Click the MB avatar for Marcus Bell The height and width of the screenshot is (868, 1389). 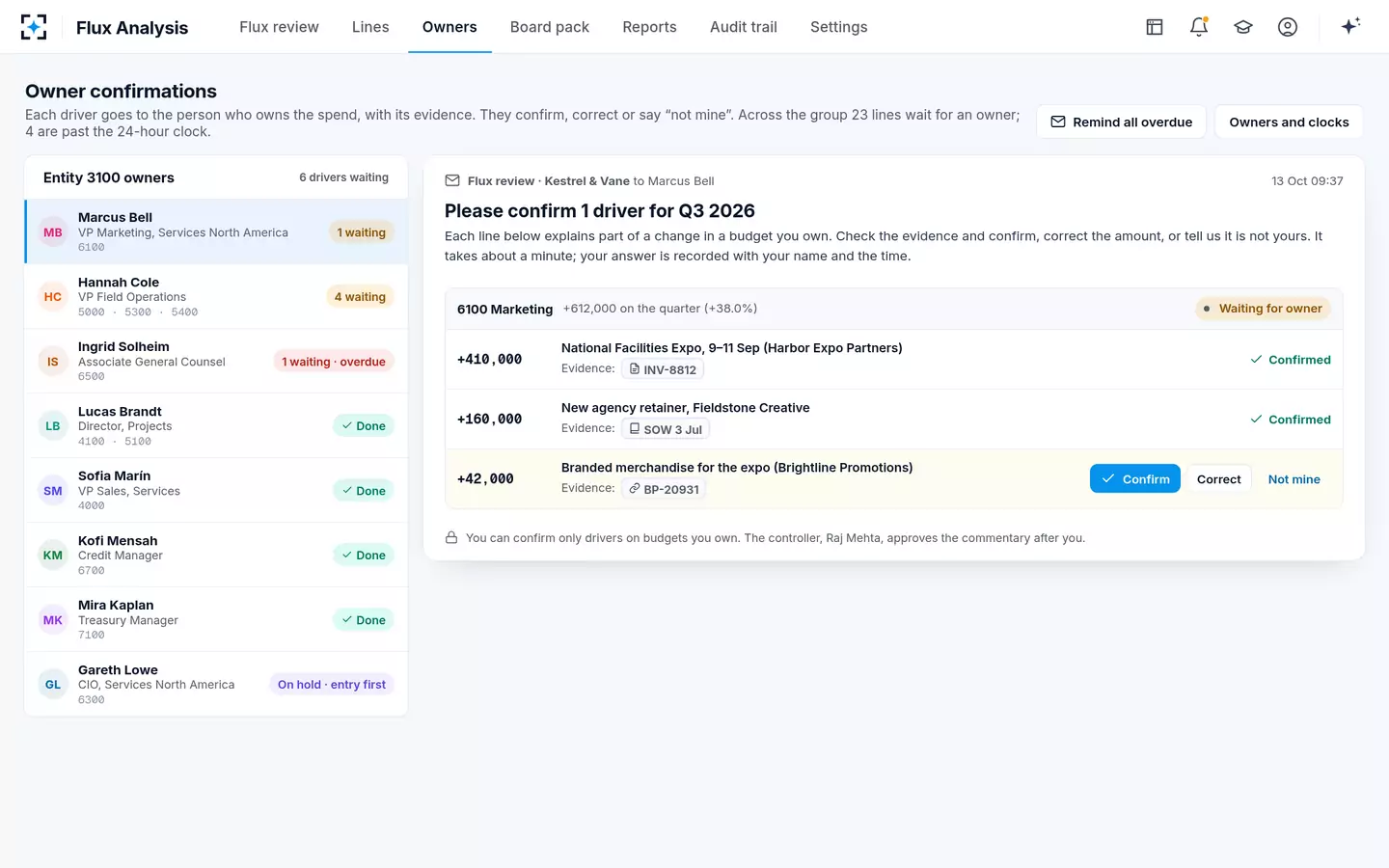(53, 232)
